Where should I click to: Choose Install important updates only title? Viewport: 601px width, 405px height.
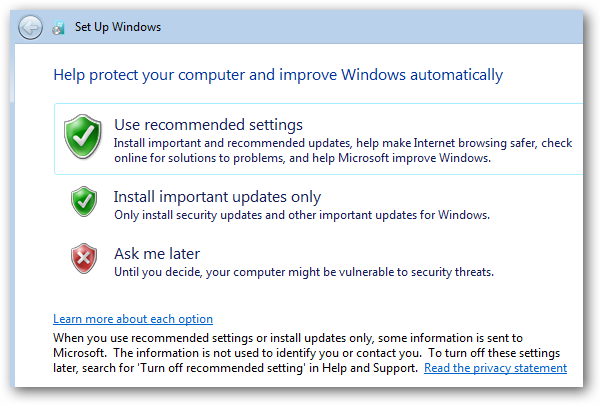[x=217, y=197]
